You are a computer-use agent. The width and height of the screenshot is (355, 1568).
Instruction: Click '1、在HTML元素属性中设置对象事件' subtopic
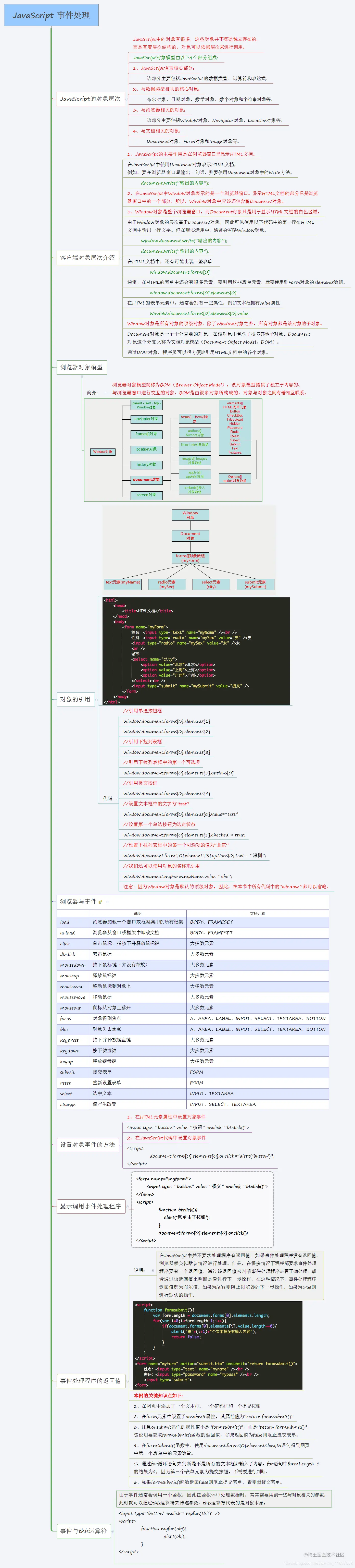pyautogui.click(x=167, y=1117)
